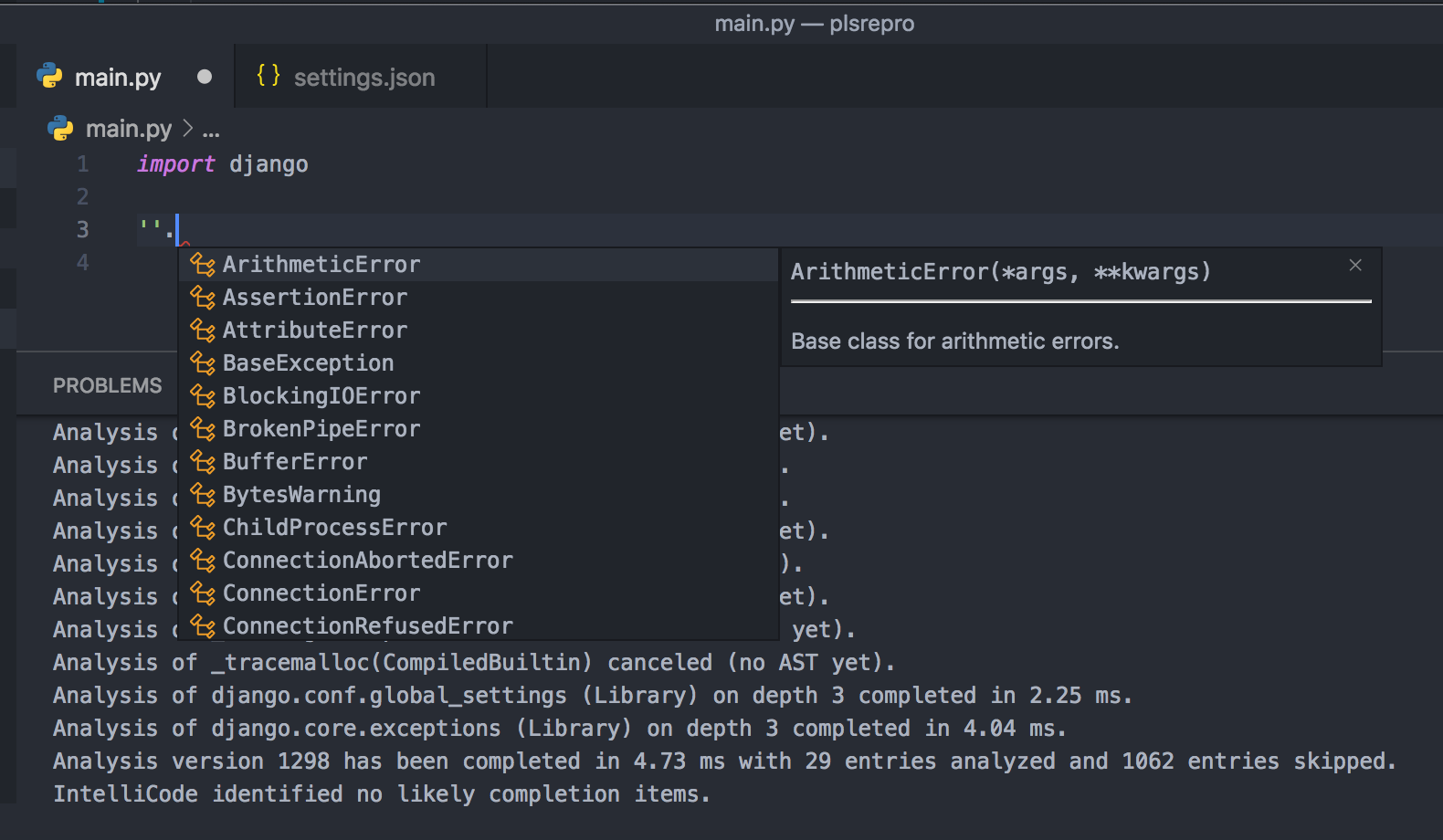The image size is (1443, 840).
Task: Click the BufferError class symbol icon
Action: click(x=203, y=462)
